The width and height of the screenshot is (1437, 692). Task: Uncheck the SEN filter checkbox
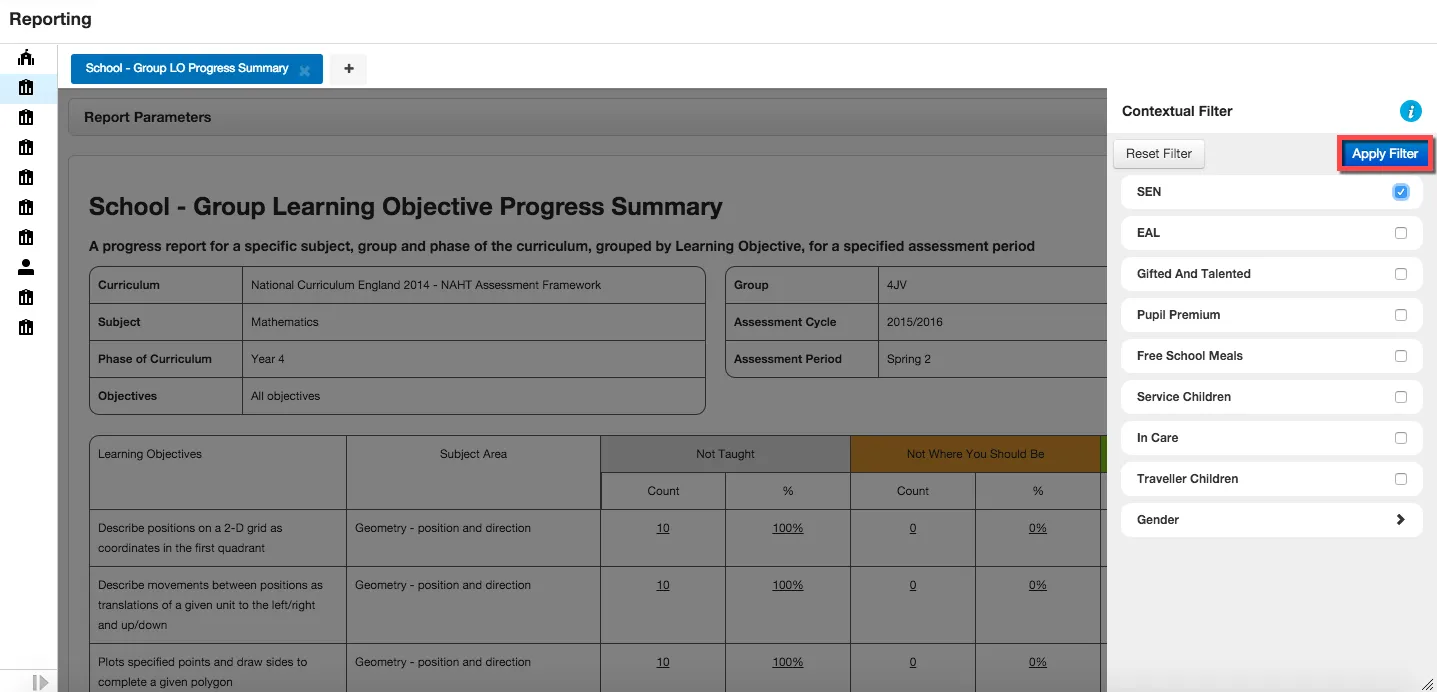1401,192
